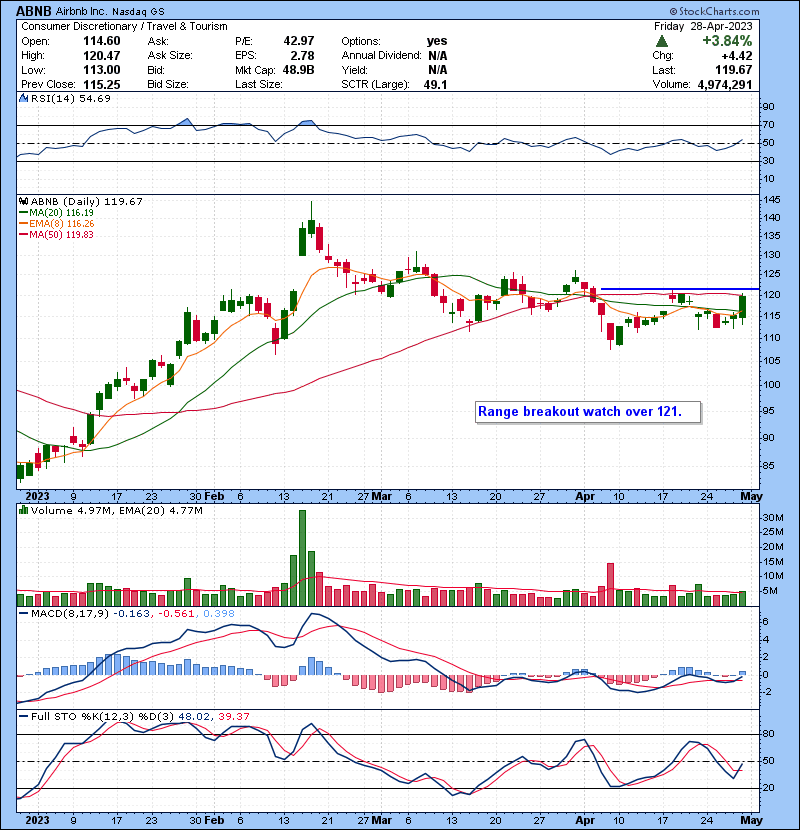Click the Mar label below the price chart
Image resolution: width=800 pixels, height=830 pixels.
coord(381,497)
